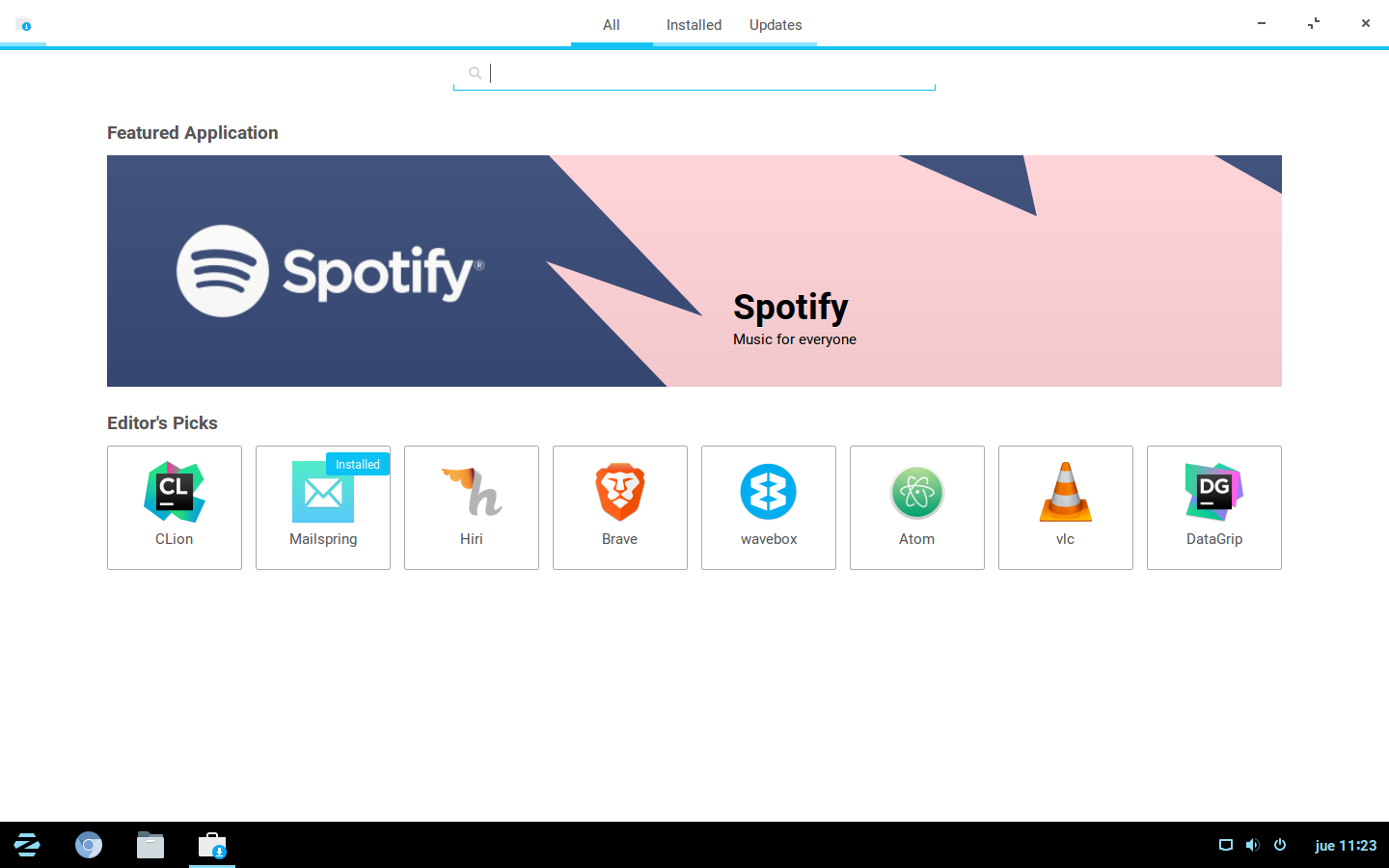Select the Atom editor icon

tap(917, 493)
